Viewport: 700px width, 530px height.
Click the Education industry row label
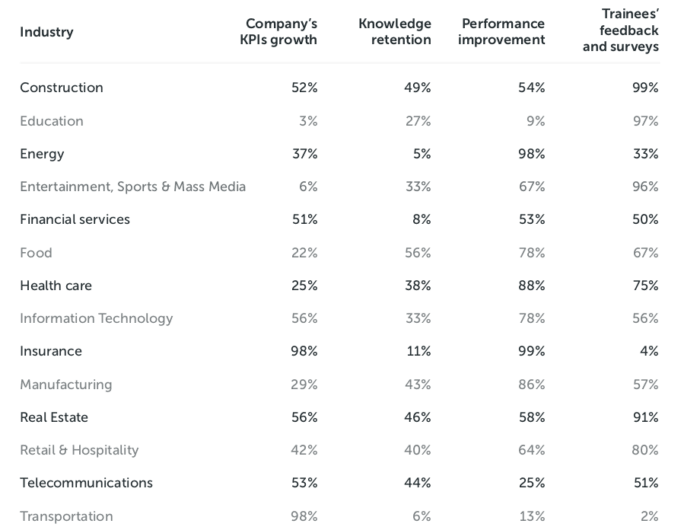[x=52, y=121]
